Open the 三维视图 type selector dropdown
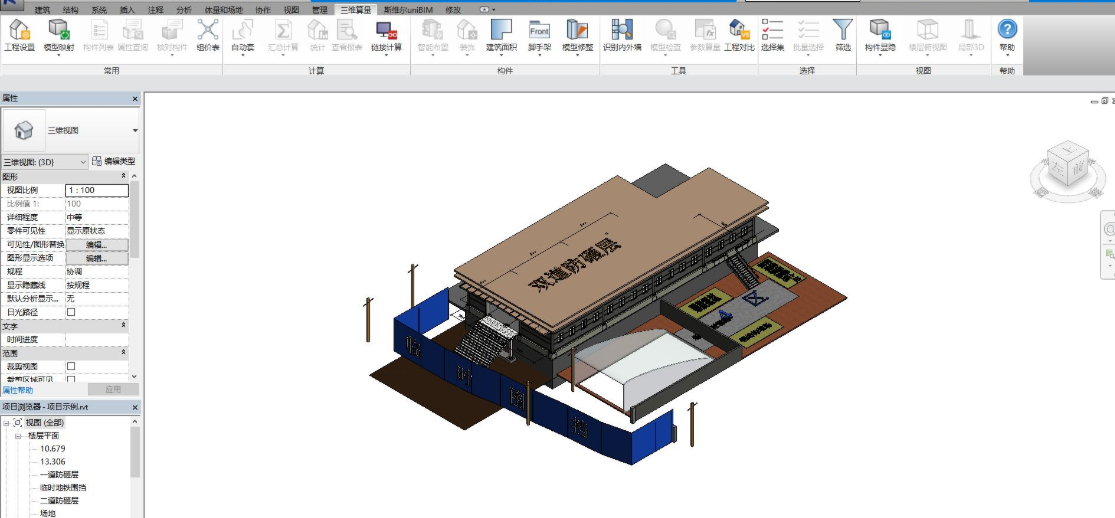 point(134,131)
